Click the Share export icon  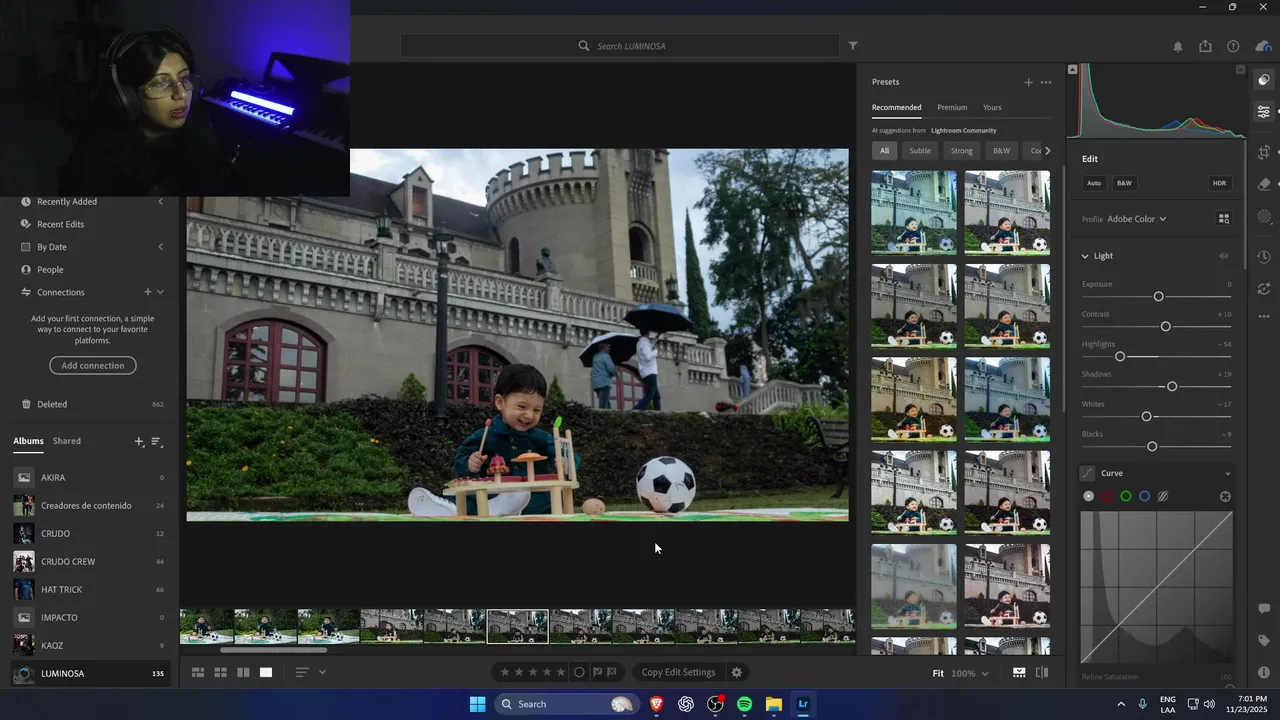(1205, 46)
